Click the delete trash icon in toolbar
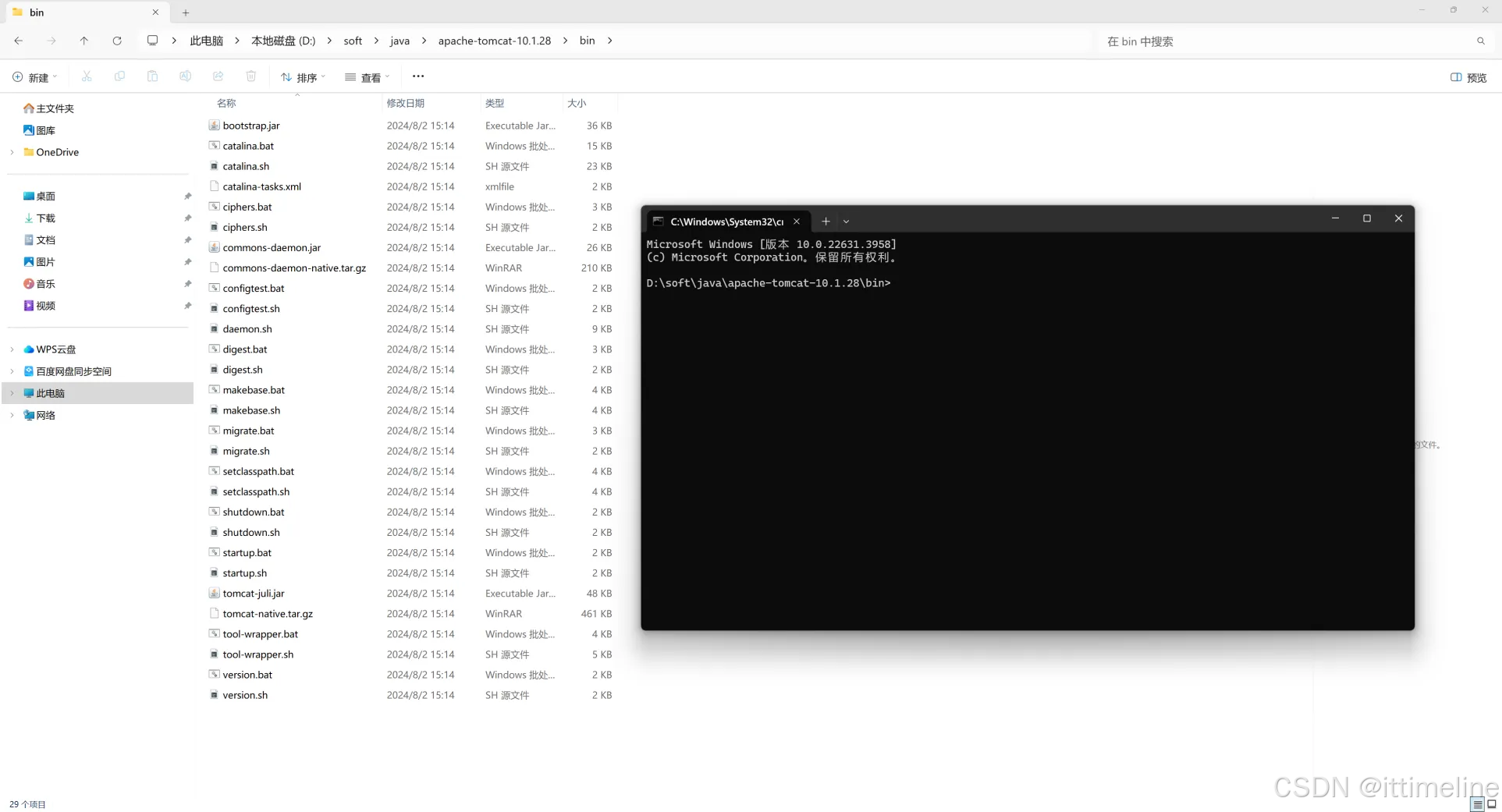 [250, 76]
